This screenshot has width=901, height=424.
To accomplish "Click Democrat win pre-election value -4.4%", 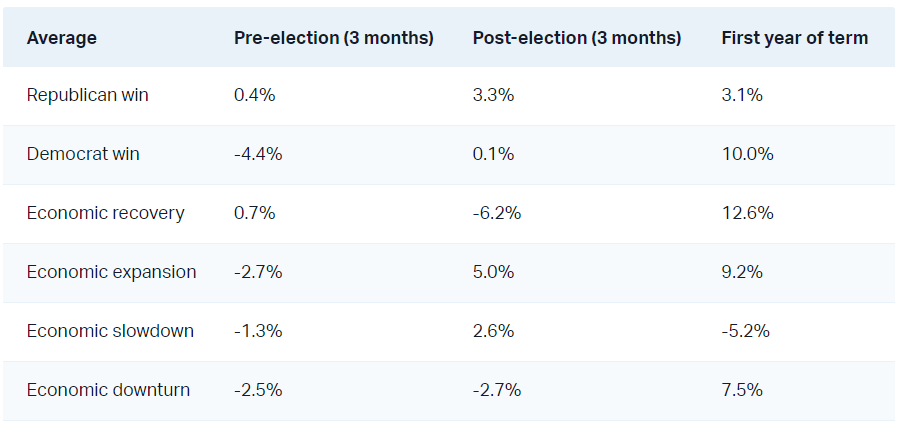I will (257, 154).
